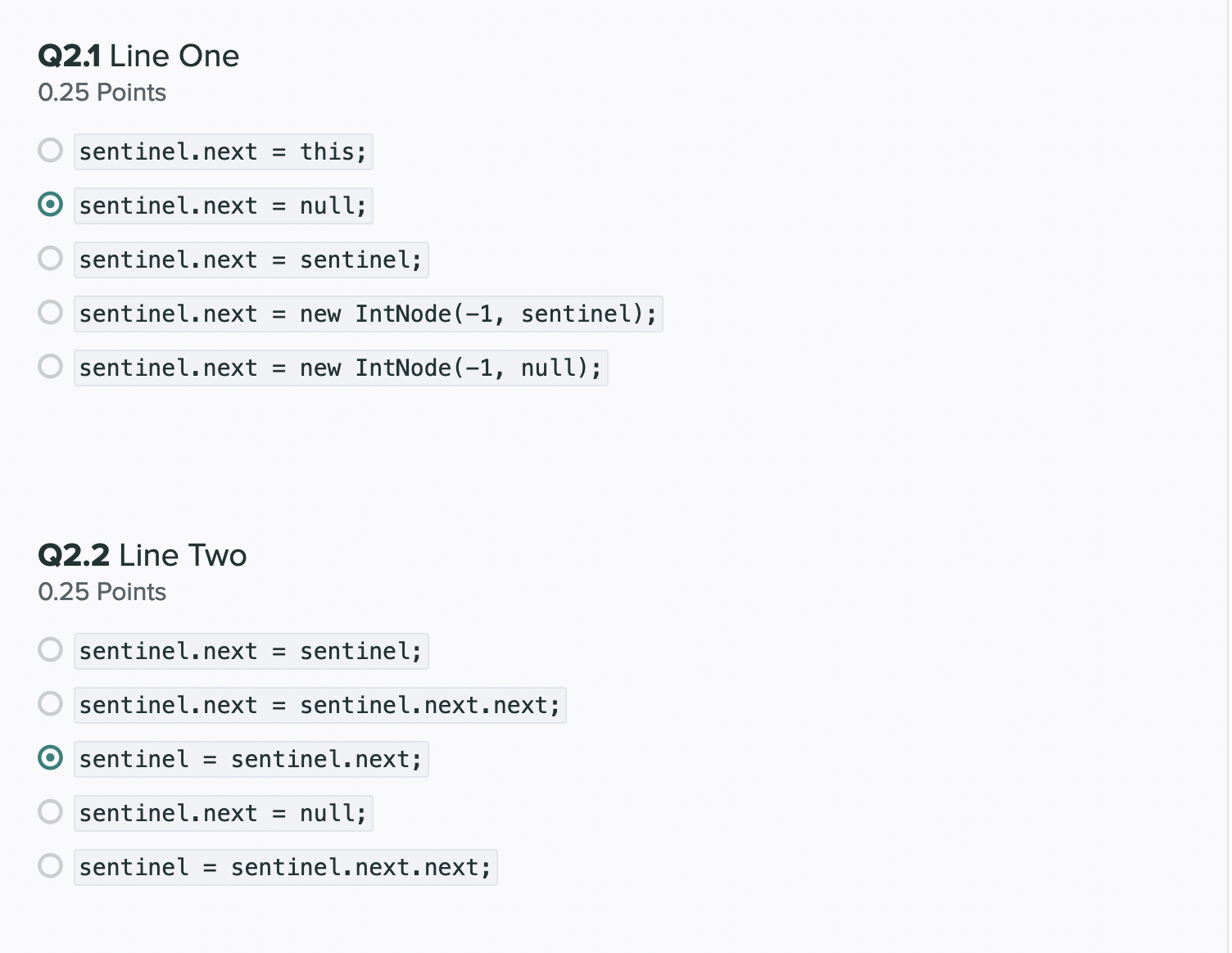
Task: Click 'sentinel = sentinel.next.next;' code label
Action: click(x=285, y=868)
